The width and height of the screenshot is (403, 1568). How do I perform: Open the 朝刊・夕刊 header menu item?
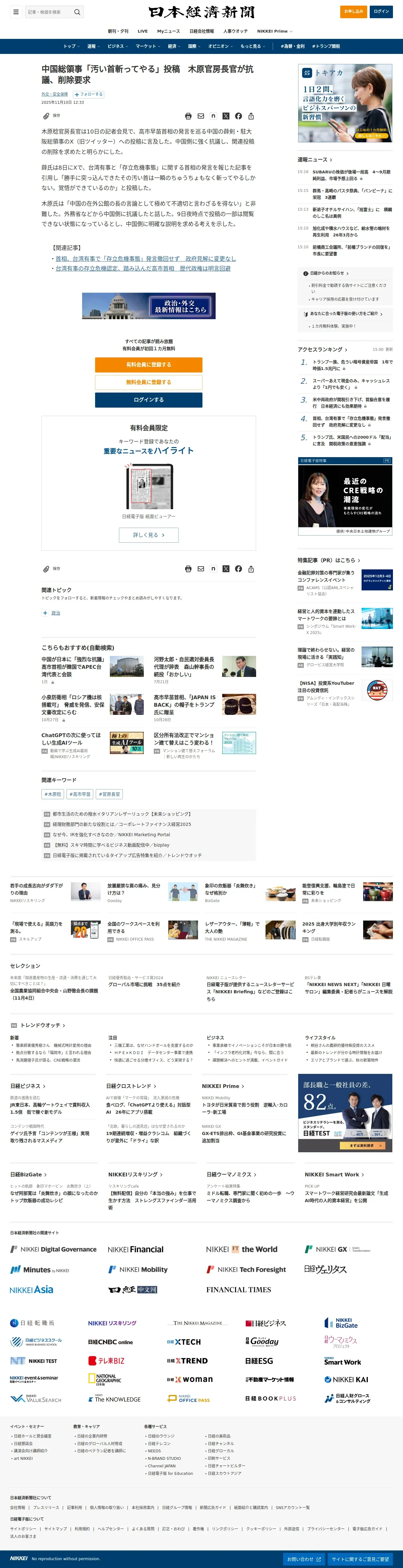118,31
